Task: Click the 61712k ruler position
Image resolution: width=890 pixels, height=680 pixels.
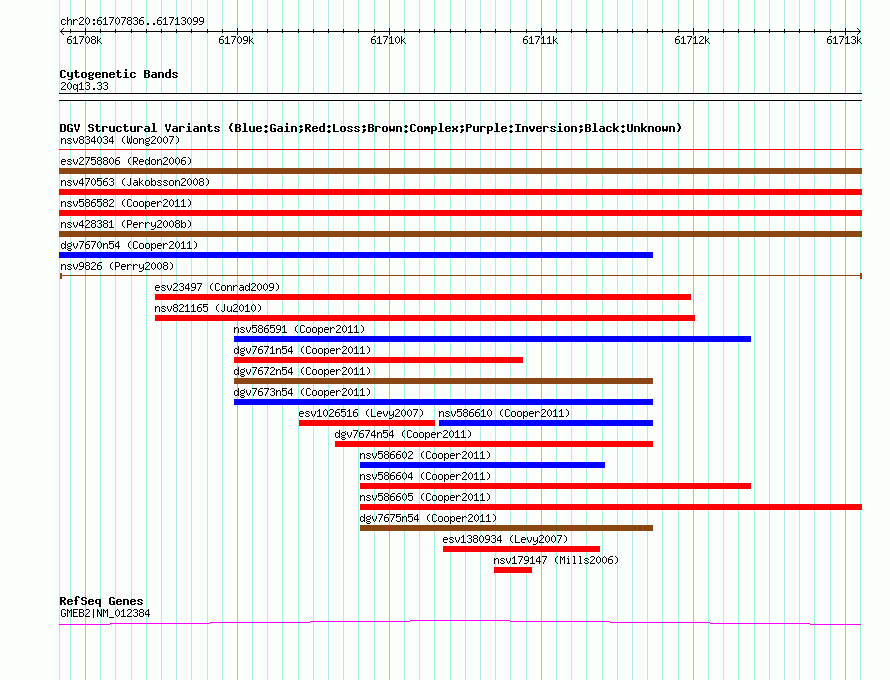Action: 692,40
